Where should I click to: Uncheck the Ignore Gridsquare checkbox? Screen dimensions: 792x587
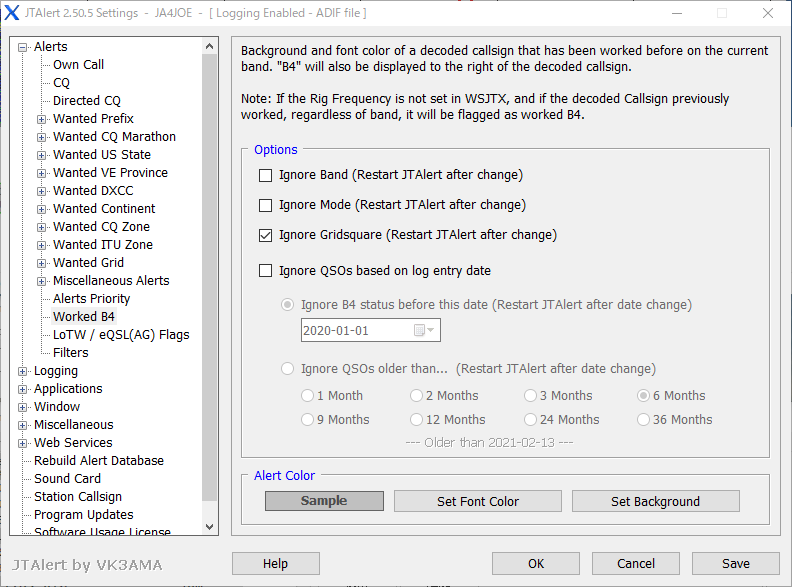point(265,235)
